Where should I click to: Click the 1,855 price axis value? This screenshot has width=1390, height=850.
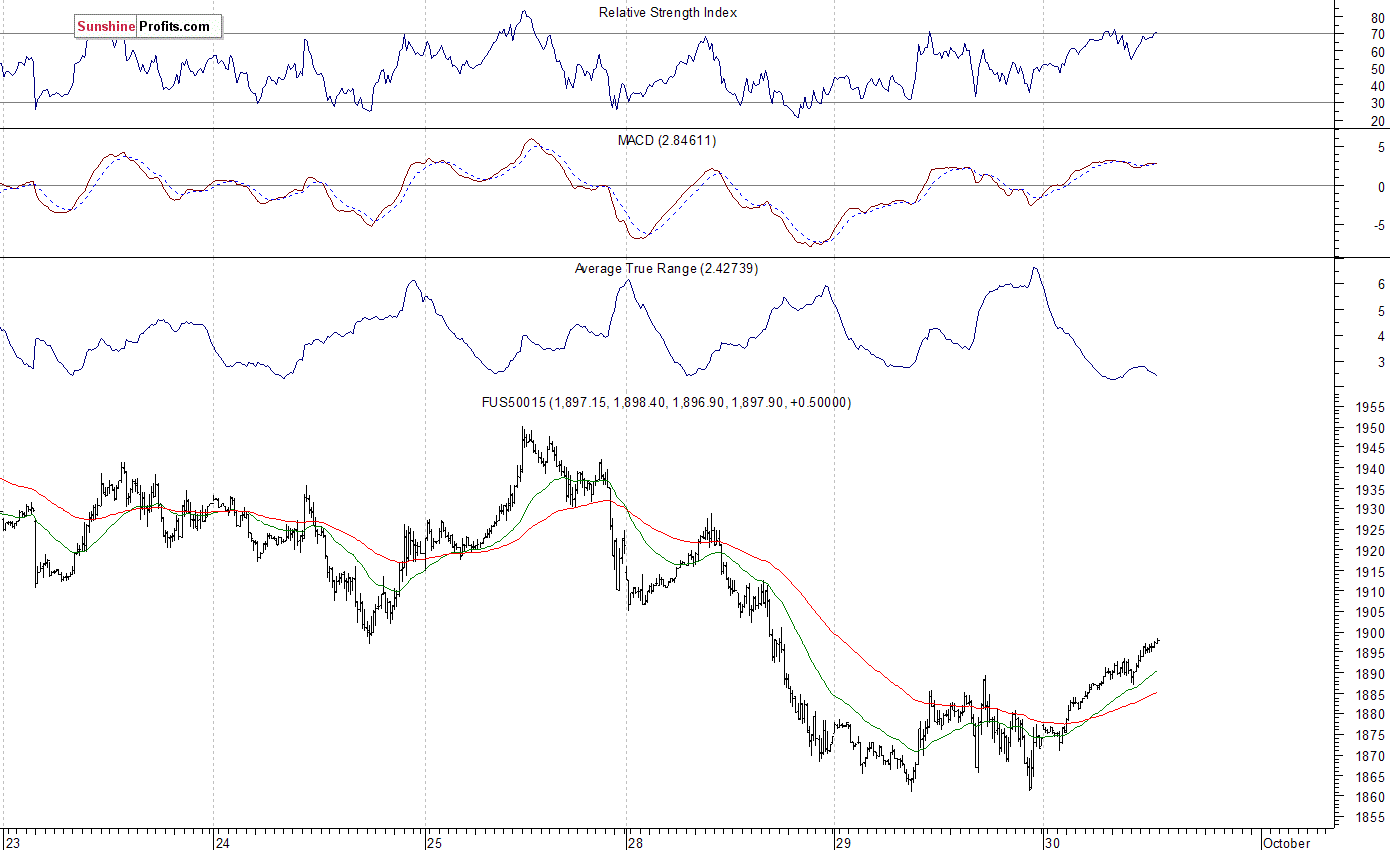point(1369,818)
